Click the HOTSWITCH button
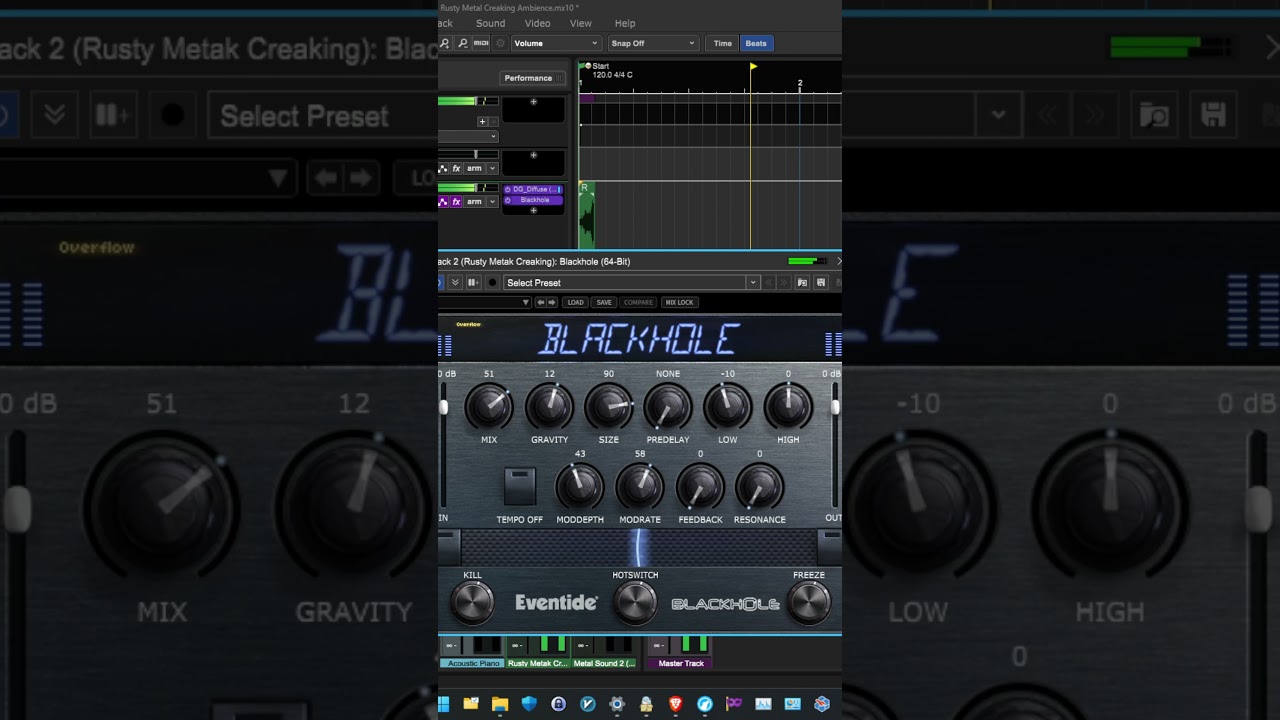 tap(635, 601)
